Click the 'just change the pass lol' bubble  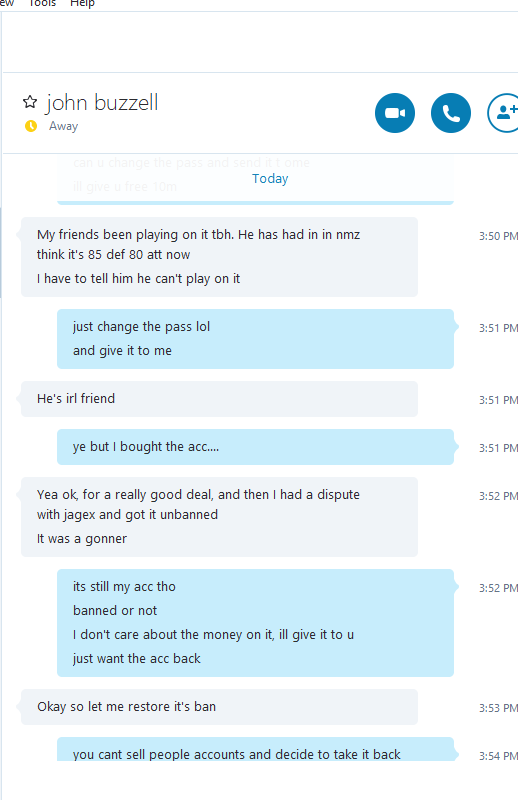[255, 339]
